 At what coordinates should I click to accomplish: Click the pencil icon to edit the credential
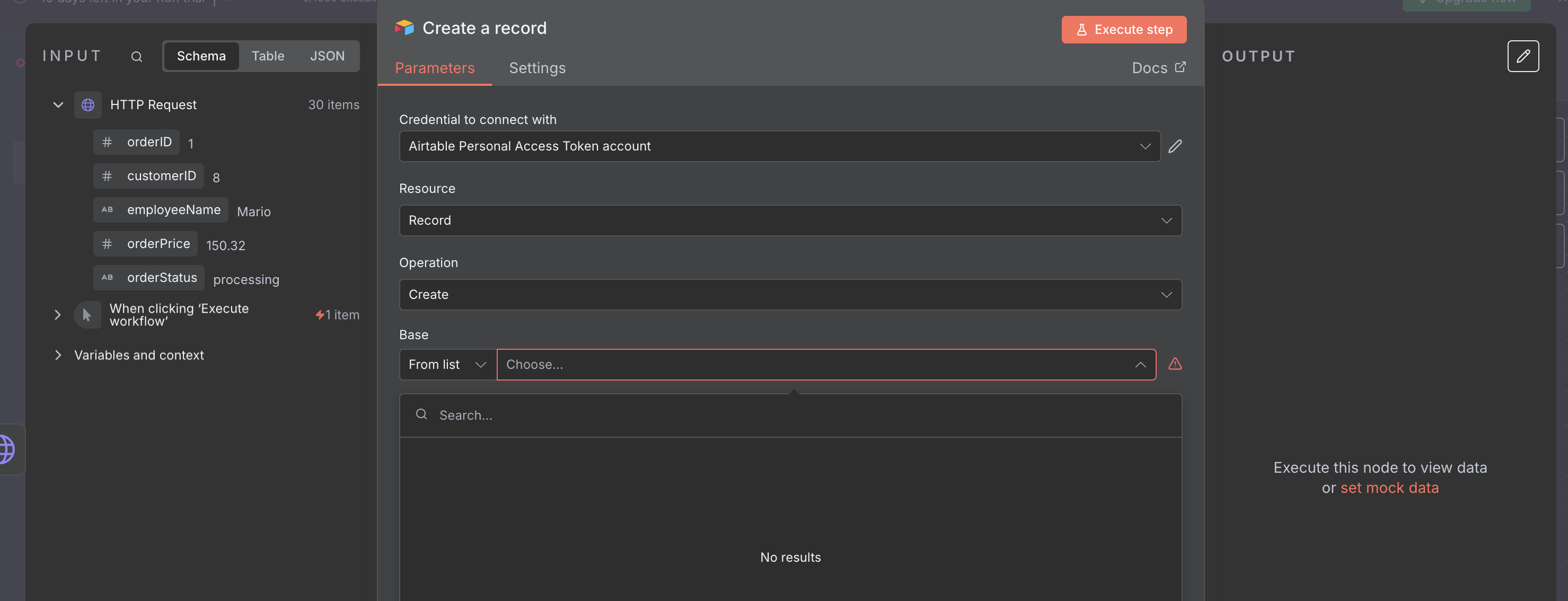pyautogui.click(x=1175, y=146)
